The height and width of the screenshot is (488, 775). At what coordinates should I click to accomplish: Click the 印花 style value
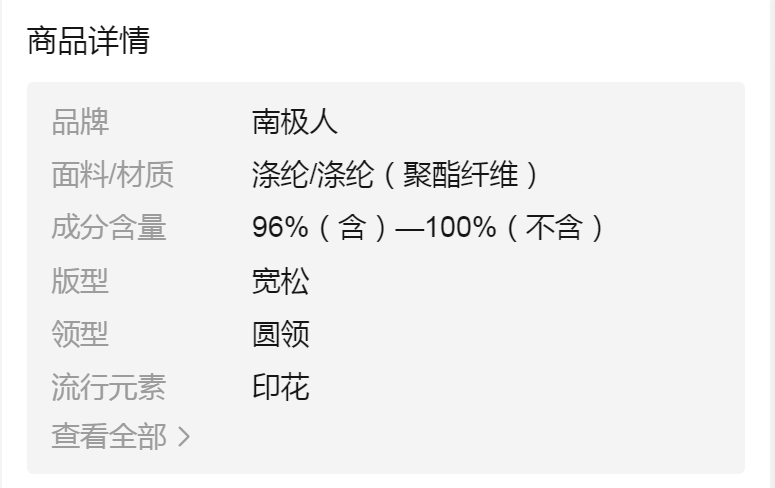pos(281,387)
